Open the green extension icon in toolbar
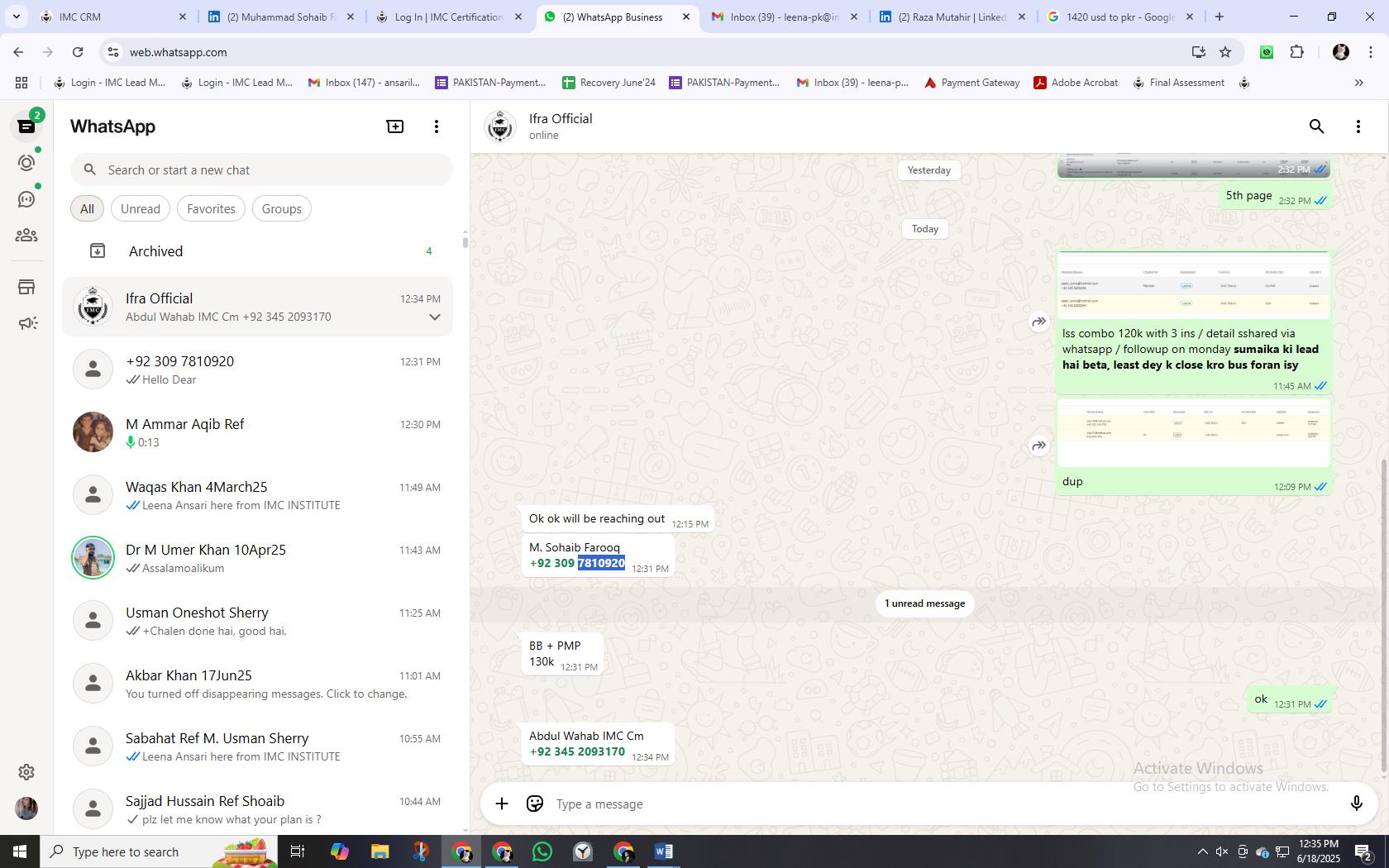This screenshot has height=868, width=1389. pyautogui.click(x=1267, y=52)
